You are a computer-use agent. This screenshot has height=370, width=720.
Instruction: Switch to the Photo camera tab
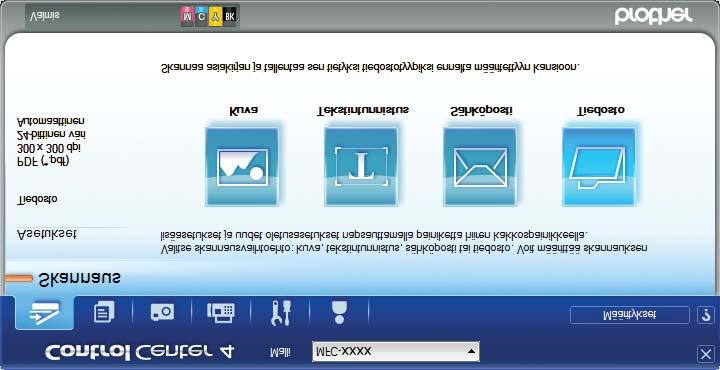pos(162,313)
